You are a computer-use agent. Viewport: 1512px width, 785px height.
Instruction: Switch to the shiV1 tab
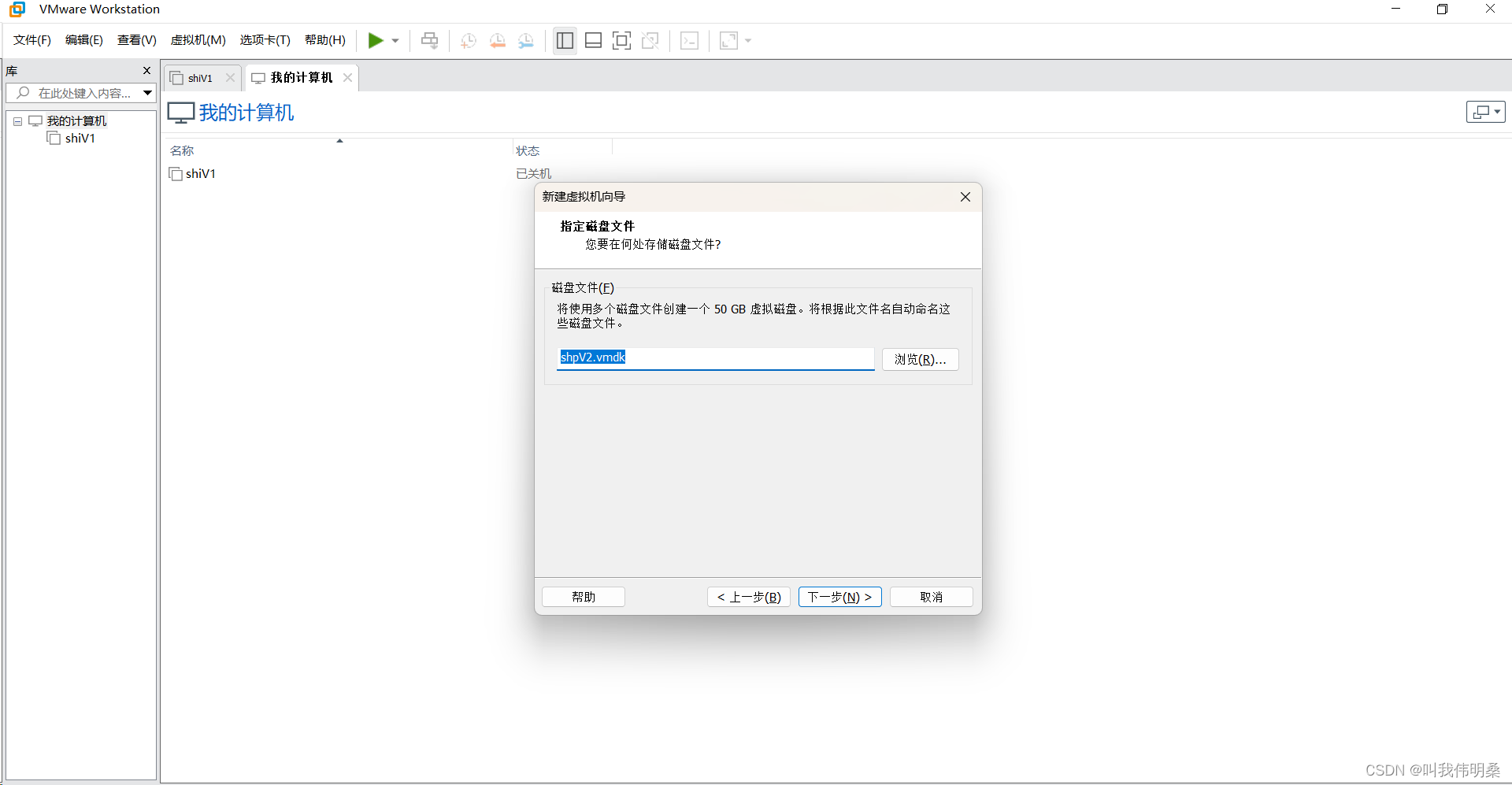[x=200, y=78]
